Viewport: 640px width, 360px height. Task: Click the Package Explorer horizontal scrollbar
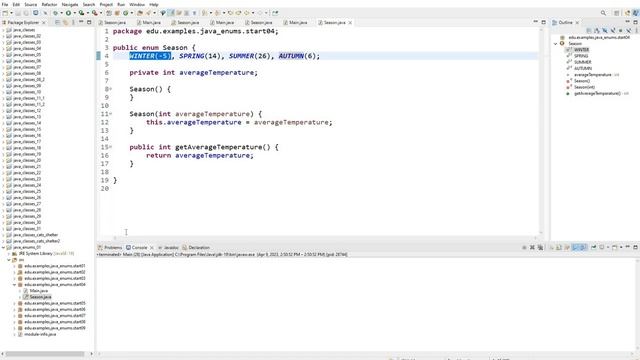(45, 353)
